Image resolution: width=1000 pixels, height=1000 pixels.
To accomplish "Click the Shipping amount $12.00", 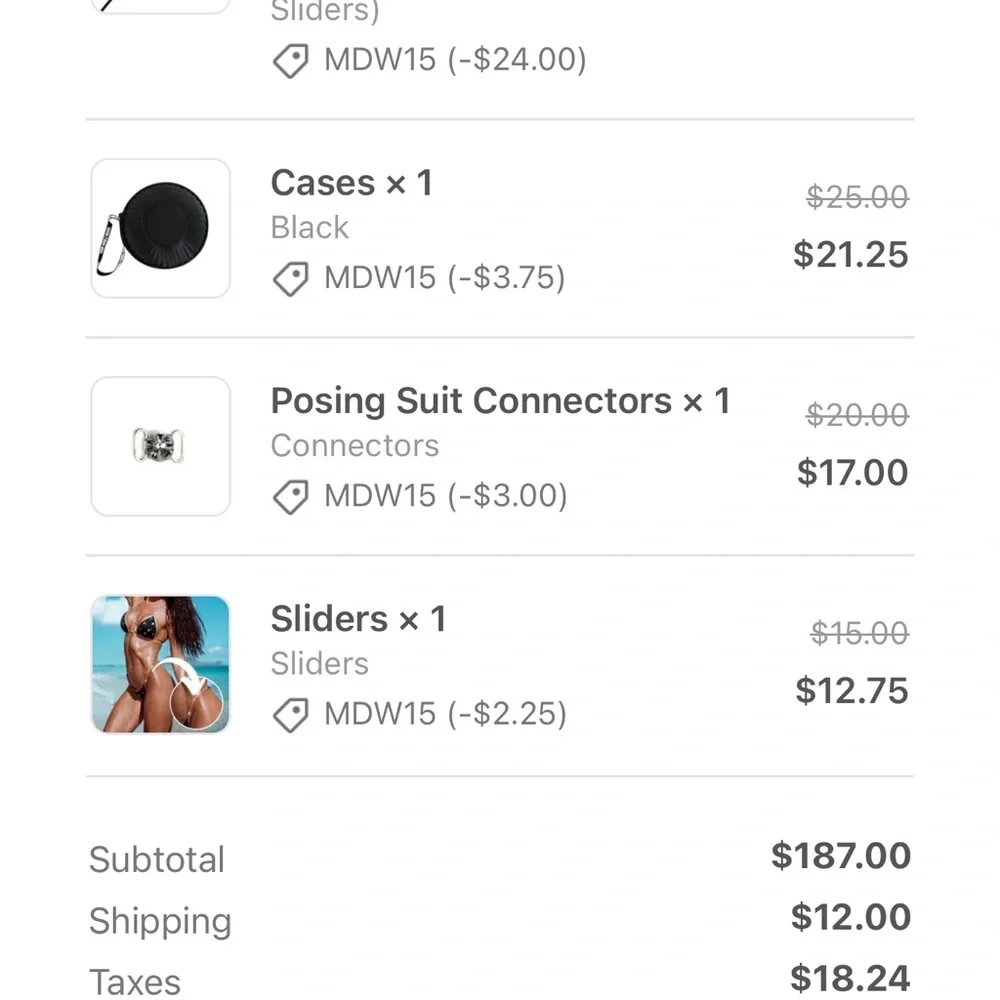I will (x=851, y=917).
